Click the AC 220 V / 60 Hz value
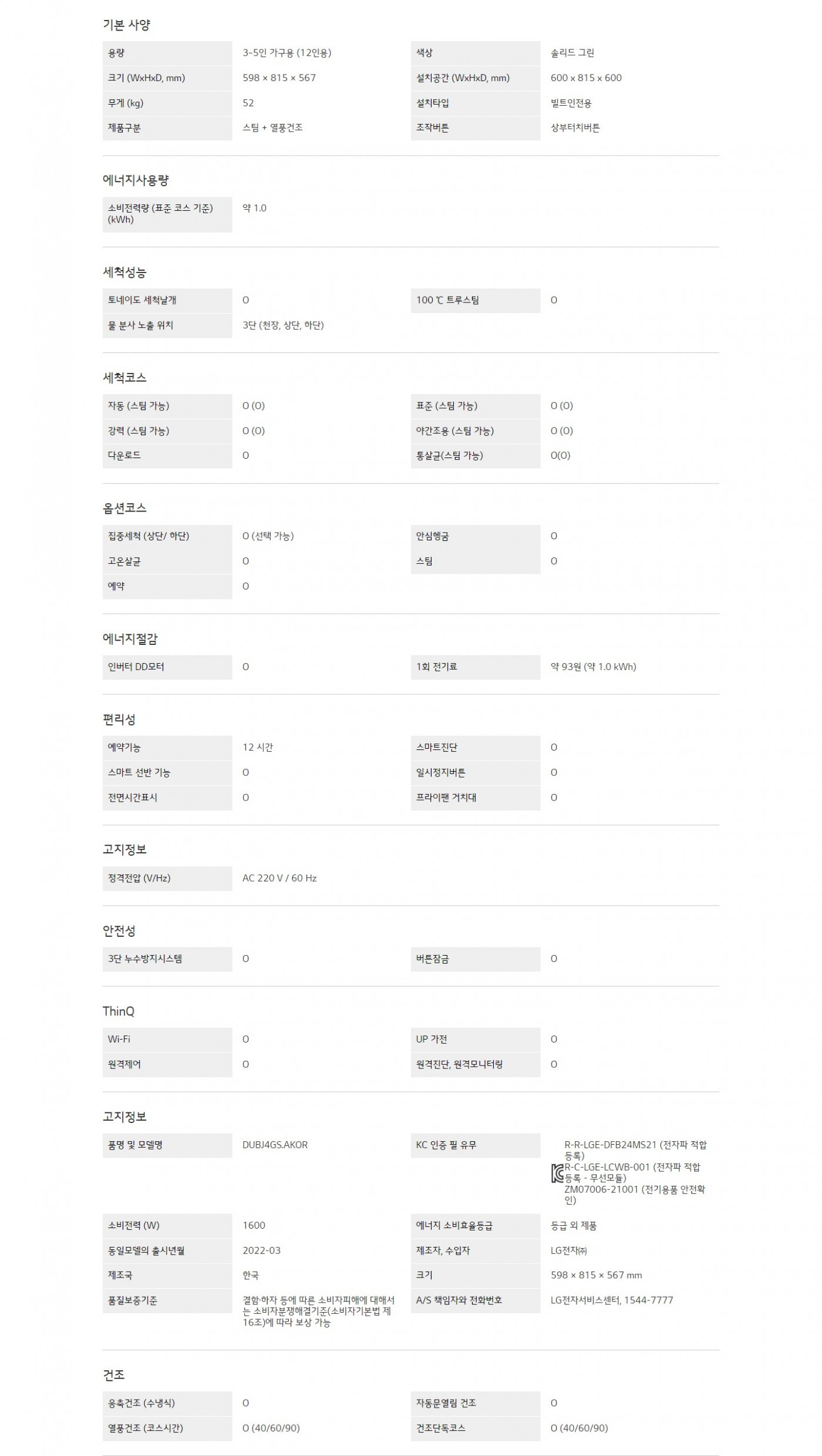The height and width of the screenshot is (1456, 822). click(279, 878)
